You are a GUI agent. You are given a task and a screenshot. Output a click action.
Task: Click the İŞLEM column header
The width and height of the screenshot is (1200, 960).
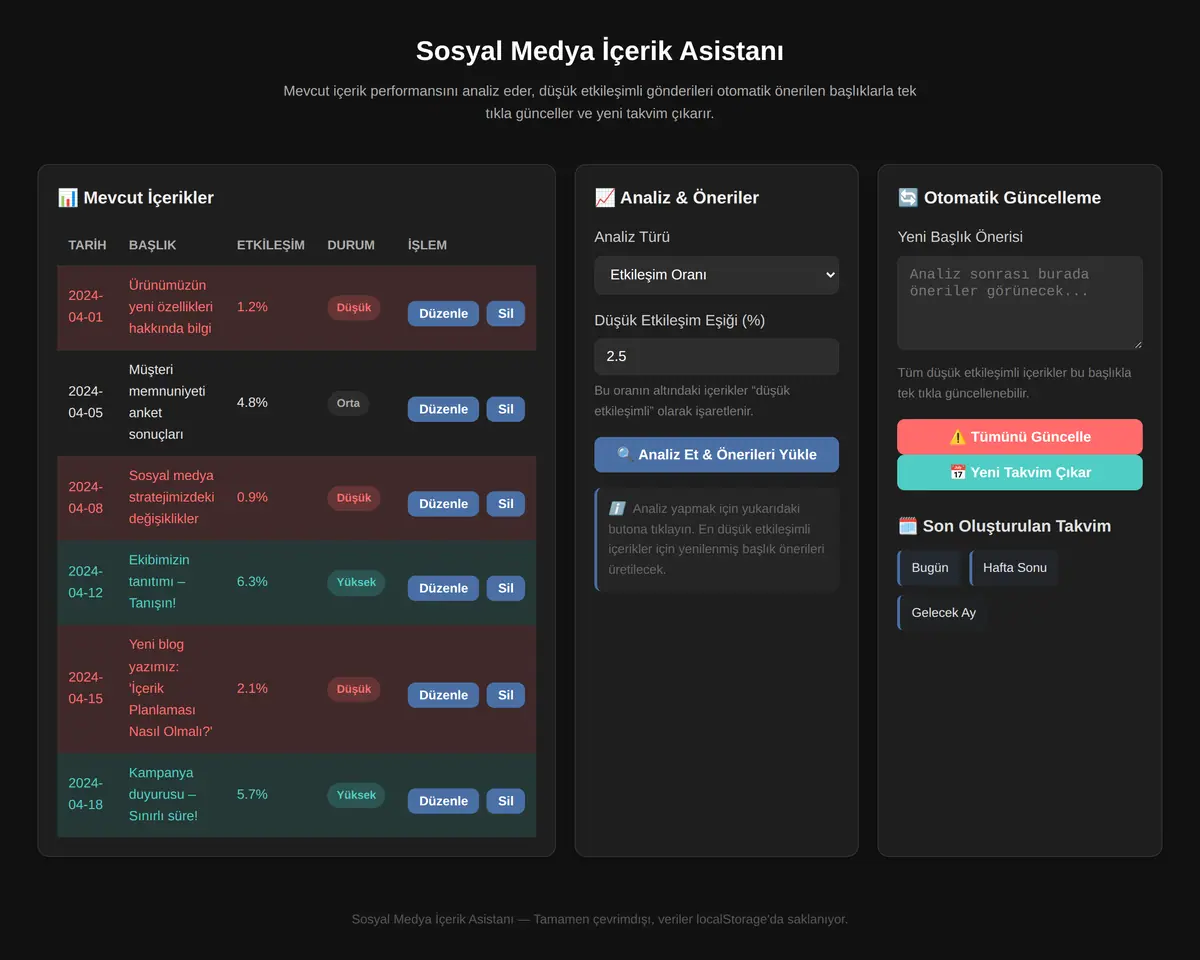point(427,245)
